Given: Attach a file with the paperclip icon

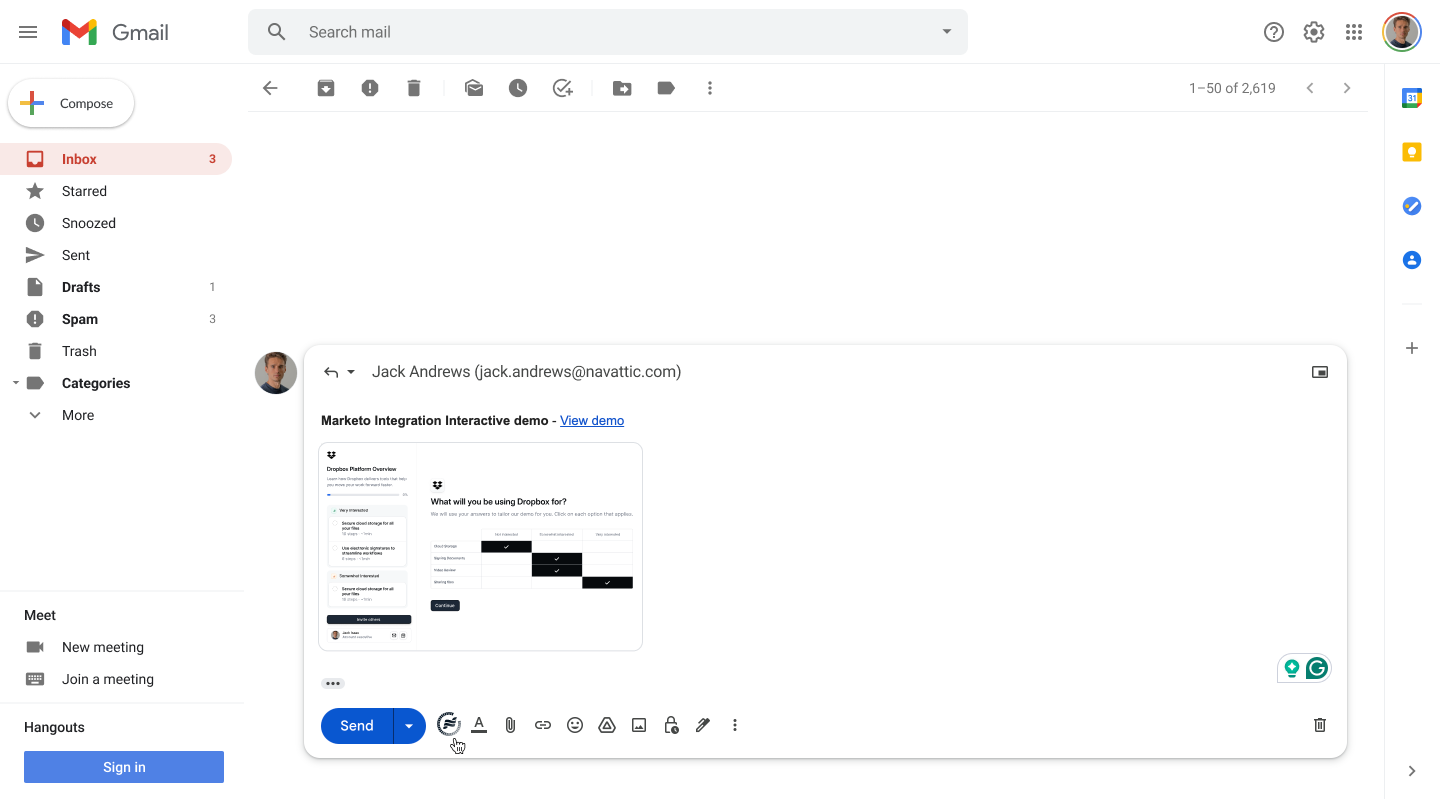Looking at the screenshot, I should click(510, 724).
